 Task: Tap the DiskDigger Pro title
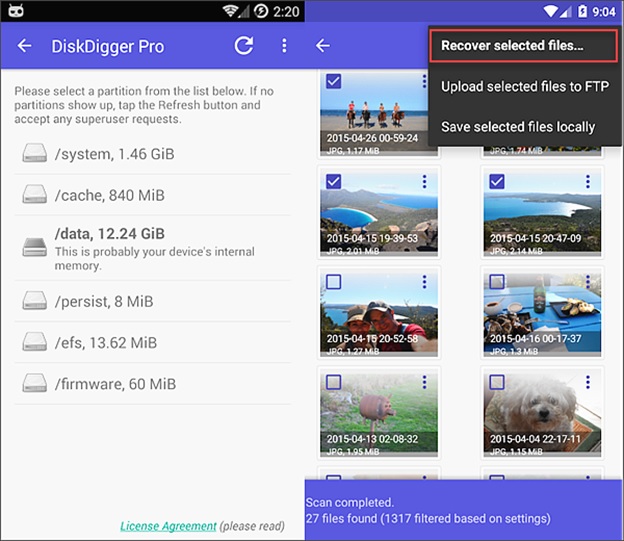108,46
